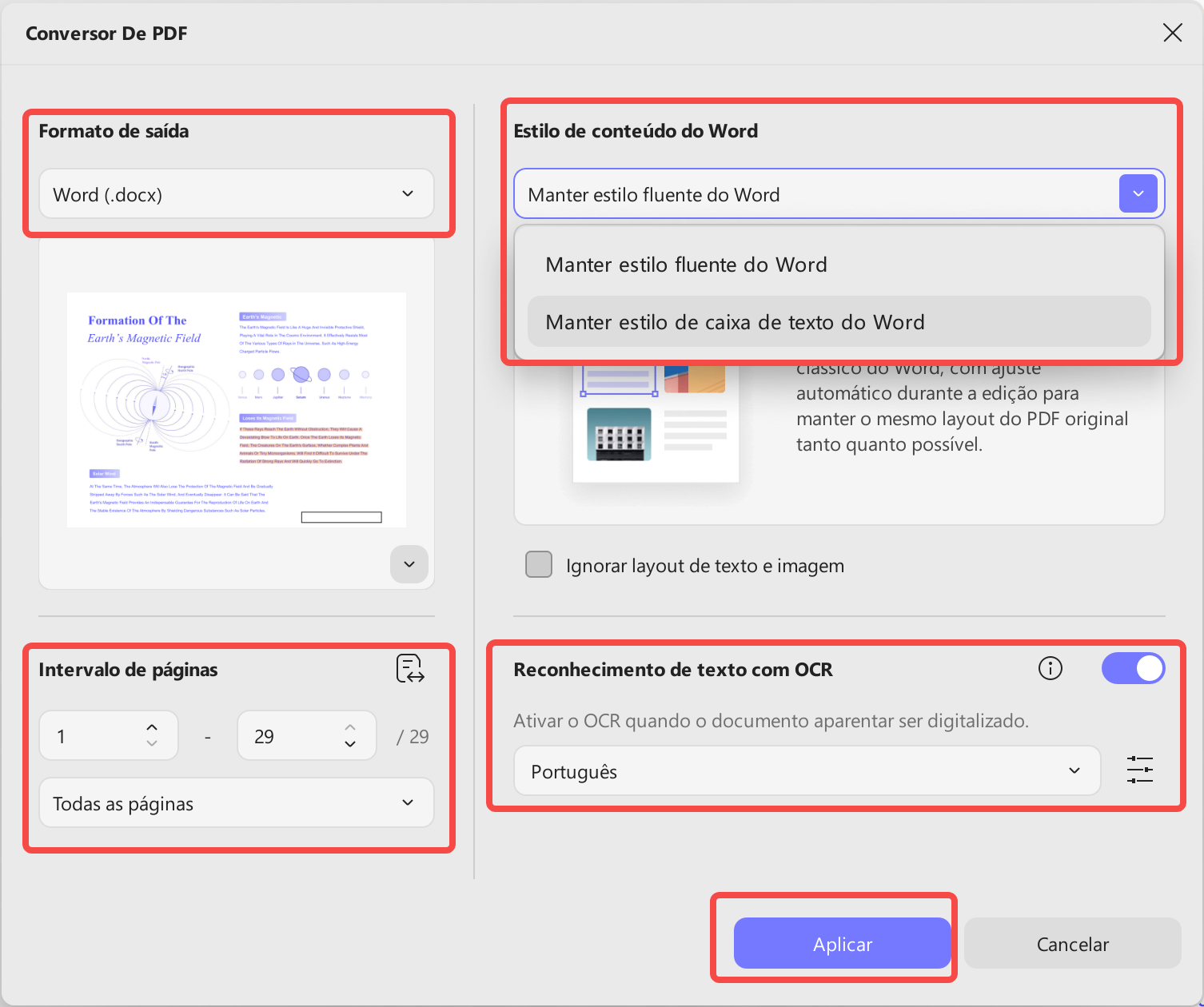The height and width of the screenshot is (1007, 1204).
Task: Click the end page field showing 29
Action: coord(307,735)
